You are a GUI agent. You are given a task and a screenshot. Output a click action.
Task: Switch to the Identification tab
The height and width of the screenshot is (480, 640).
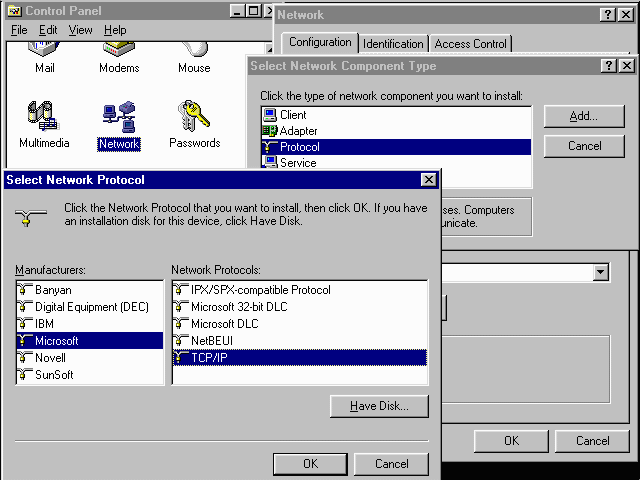(393, 44)
